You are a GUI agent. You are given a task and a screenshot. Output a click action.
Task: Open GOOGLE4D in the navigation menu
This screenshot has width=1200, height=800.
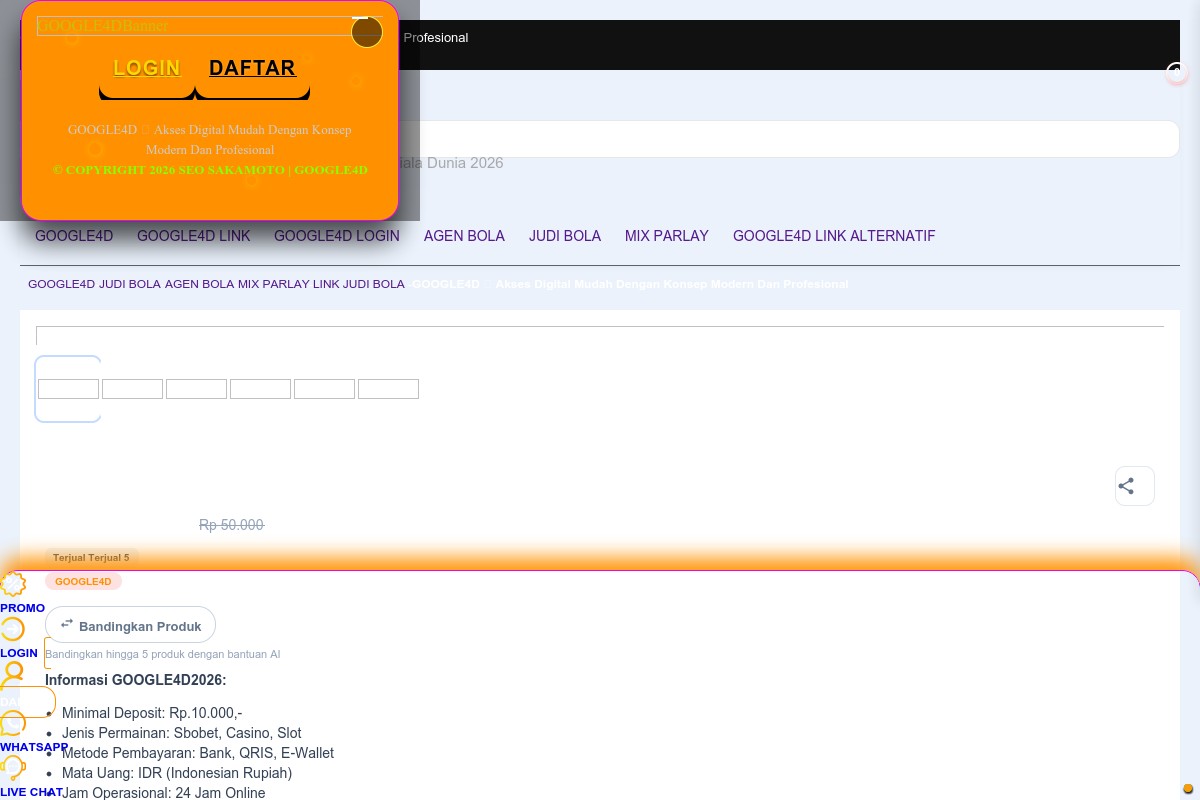pos(74,236)
